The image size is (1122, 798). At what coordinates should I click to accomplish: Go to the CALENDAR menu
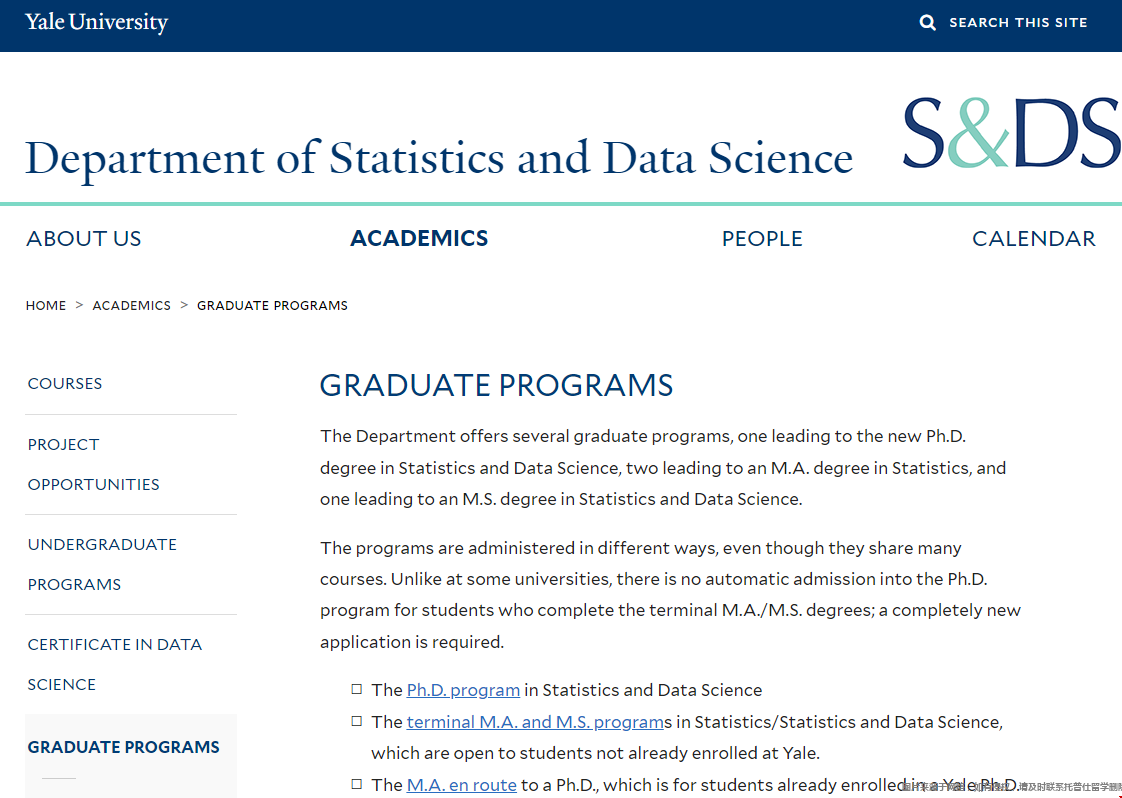tap(1033, 238)
